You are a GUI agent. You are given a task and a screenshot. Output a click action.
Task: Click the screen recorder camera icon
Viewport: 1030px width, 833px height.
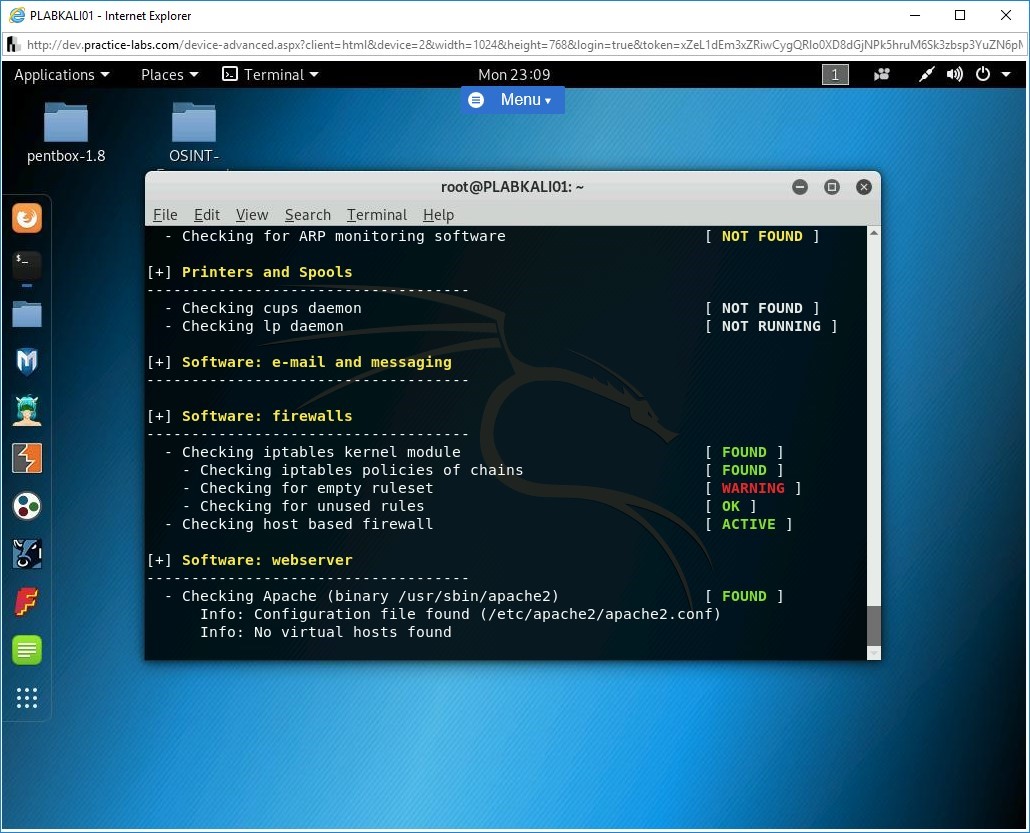[882, 75]
